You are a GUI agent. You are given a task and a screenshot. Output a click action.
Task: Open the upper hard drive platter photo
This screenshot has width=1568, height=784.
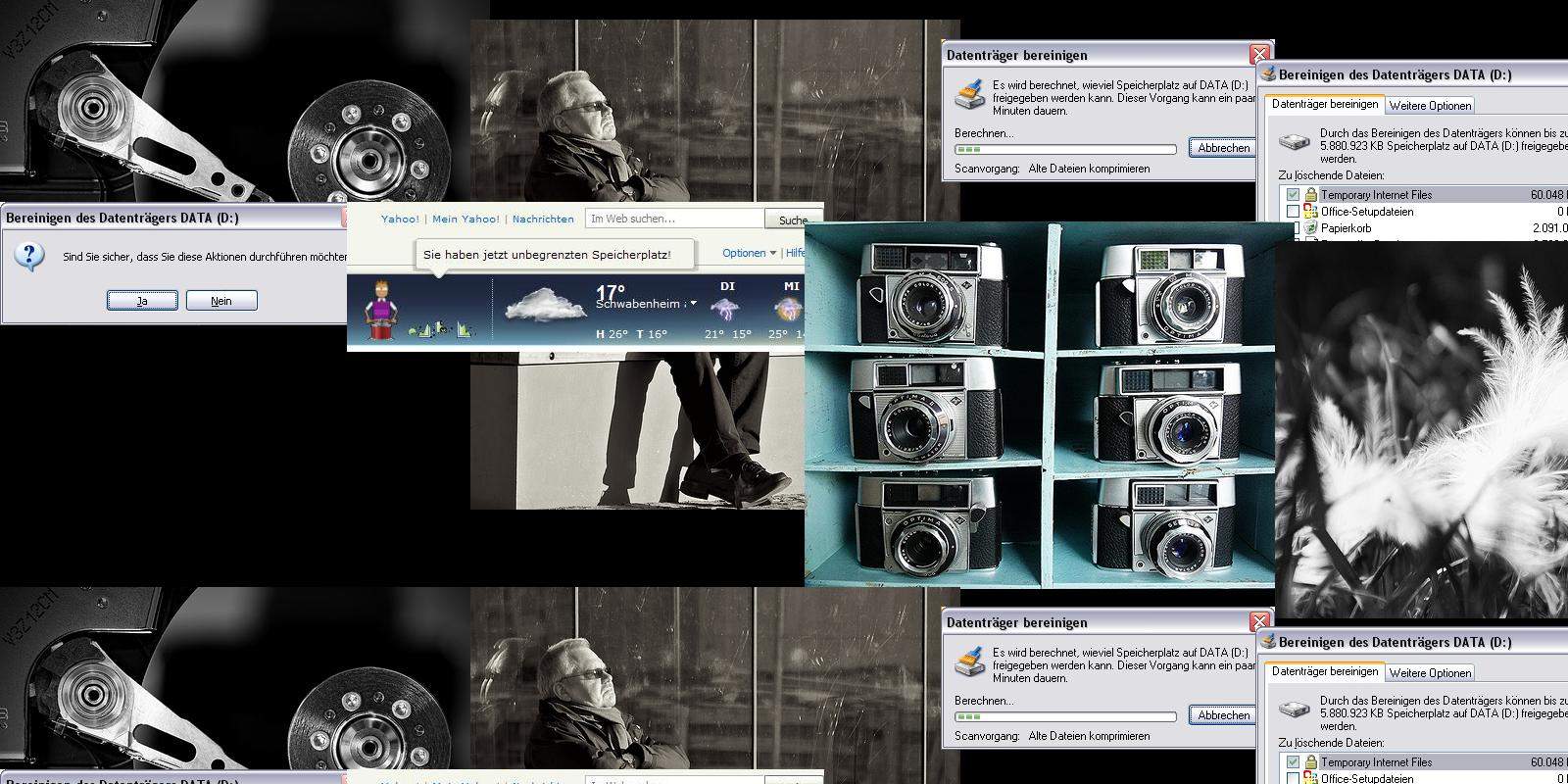point(235,101)
